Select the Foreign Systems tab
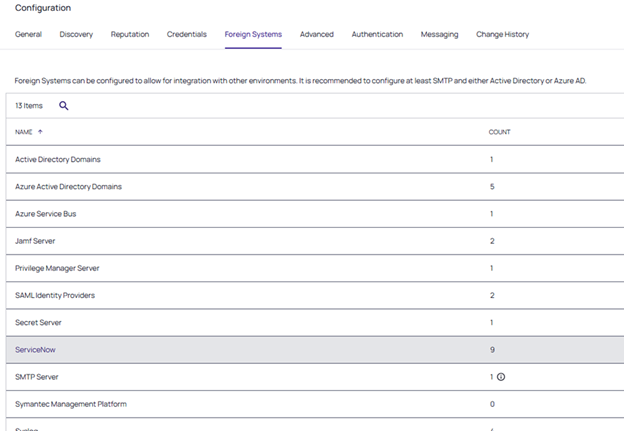The width and height of the screenshot is (624, 431). tap(253, 34)
